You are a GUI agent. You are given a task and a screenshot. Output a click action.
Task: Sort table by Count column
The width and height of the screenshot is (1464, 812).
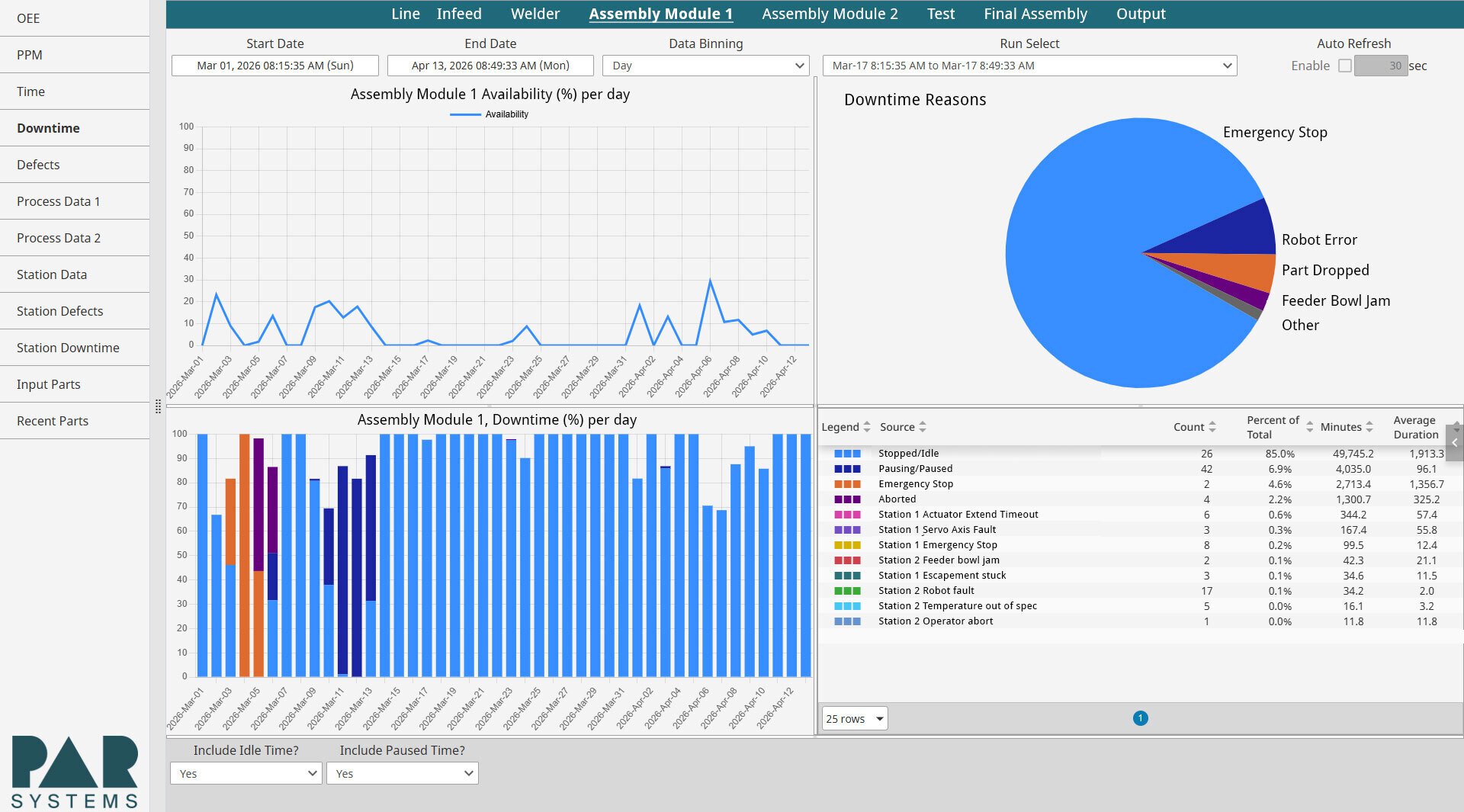click(1194, 427)
